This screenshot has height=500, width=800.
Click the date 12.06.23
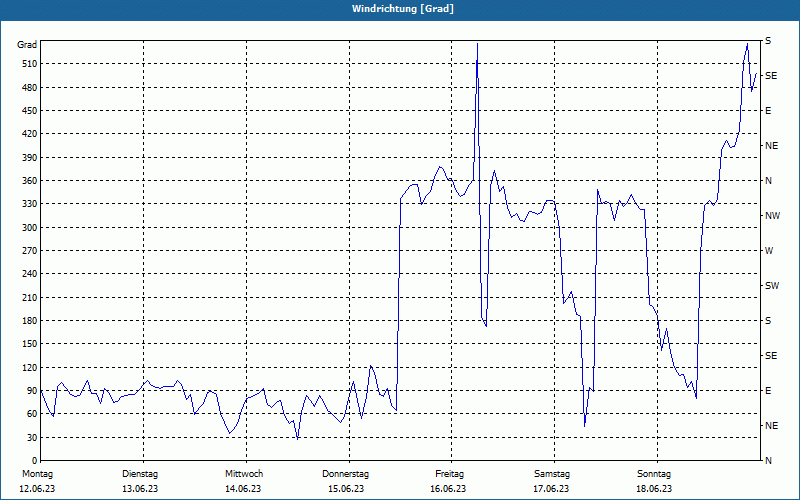[x=37, y=489]
